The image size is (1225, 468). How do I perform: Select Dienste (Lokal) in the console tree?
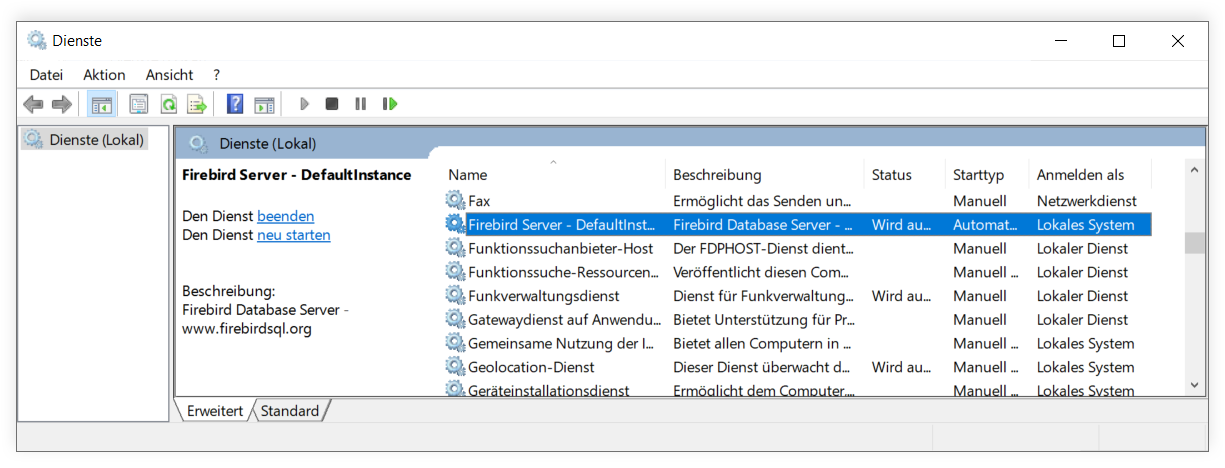[x=97, y=140]
